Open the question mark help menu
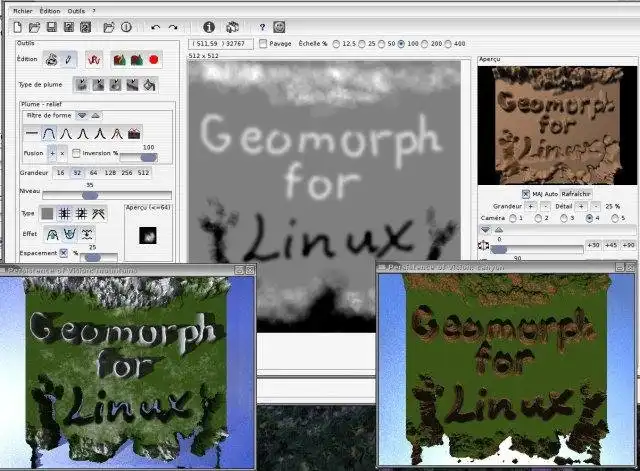This screenshot has height=471, width=640. [x=94, y=11]
